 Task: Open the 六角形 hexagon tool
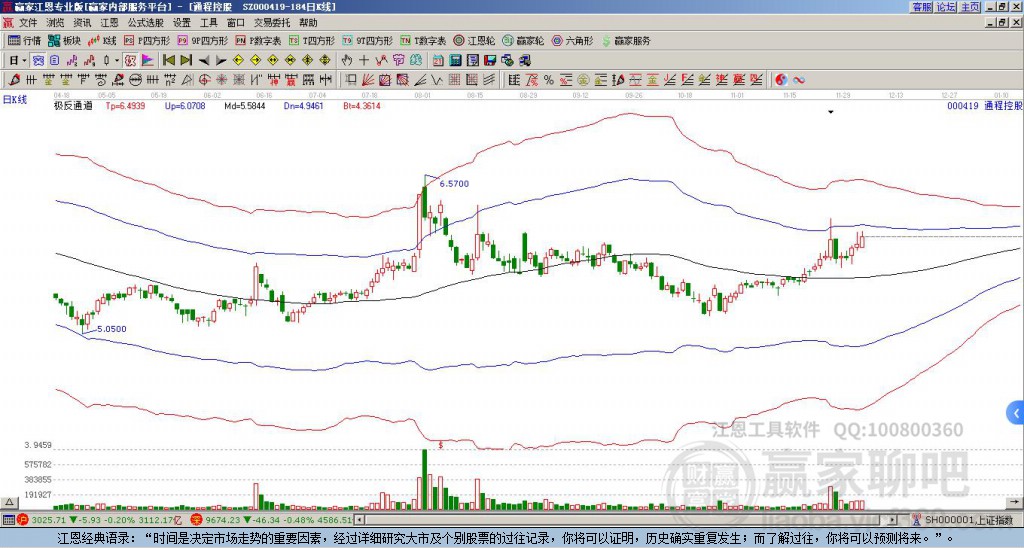(573, 40)
